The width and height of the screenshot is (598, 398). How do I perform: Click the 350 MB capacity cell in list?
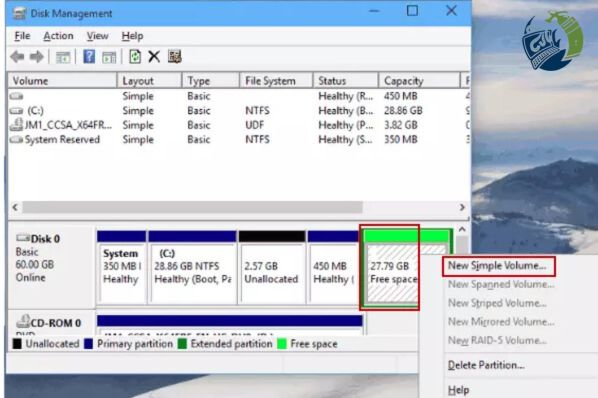coord(400,140)
